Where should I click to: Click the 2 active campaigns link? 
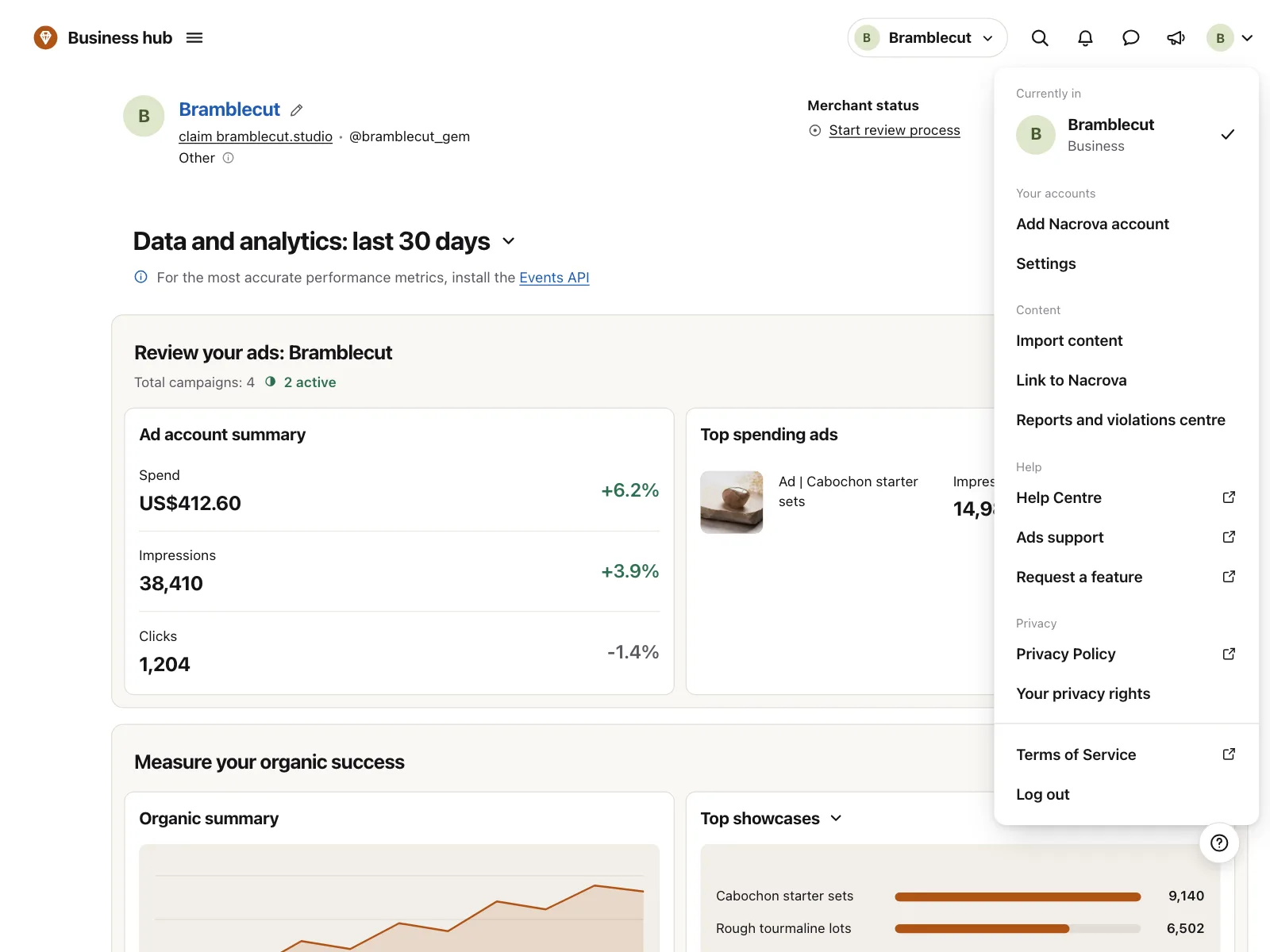point(310,382)
